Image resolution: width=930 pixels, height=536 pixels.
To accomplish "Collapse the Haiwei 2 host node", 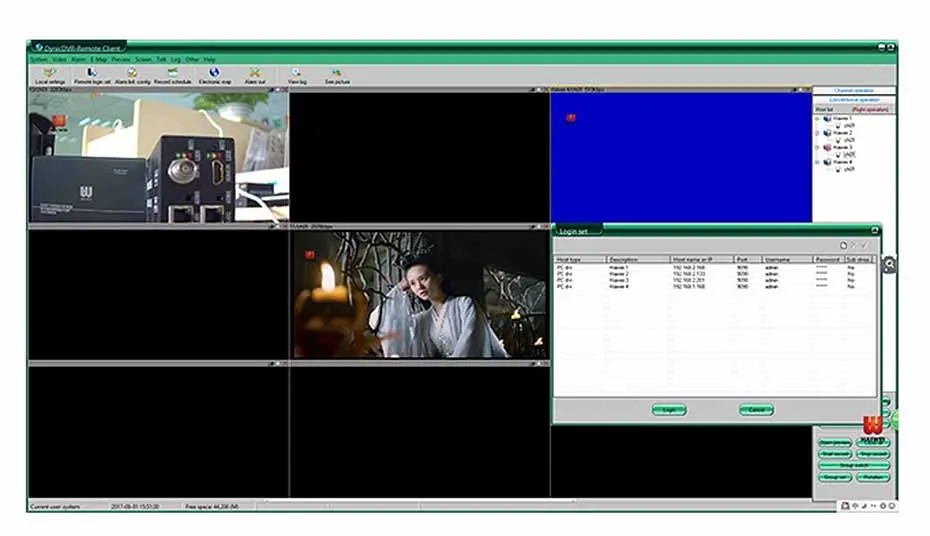I will pyautogui.click(x=818, y=133).
